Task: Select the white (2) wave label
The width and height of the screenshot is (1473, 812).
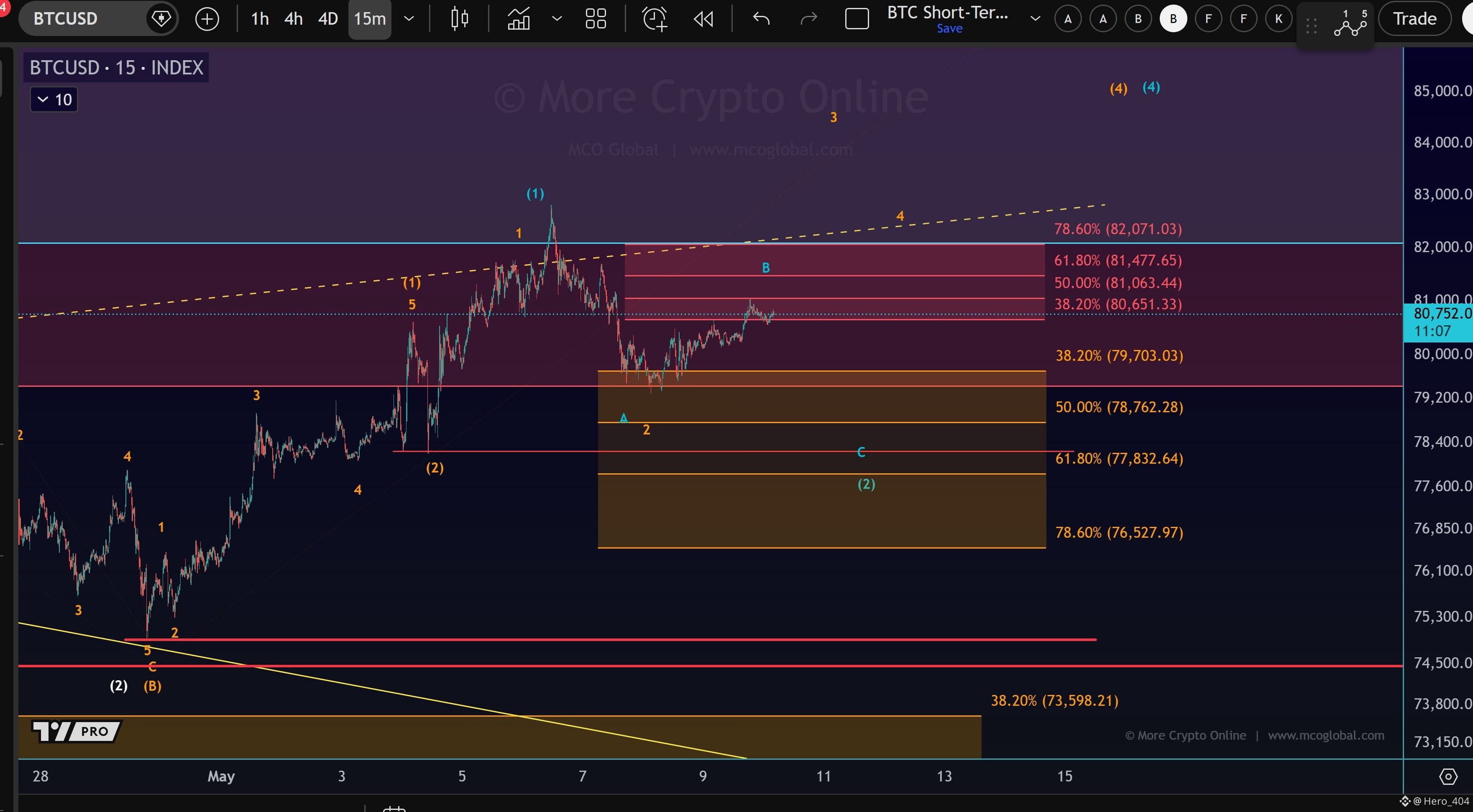Action: point(118,686)
